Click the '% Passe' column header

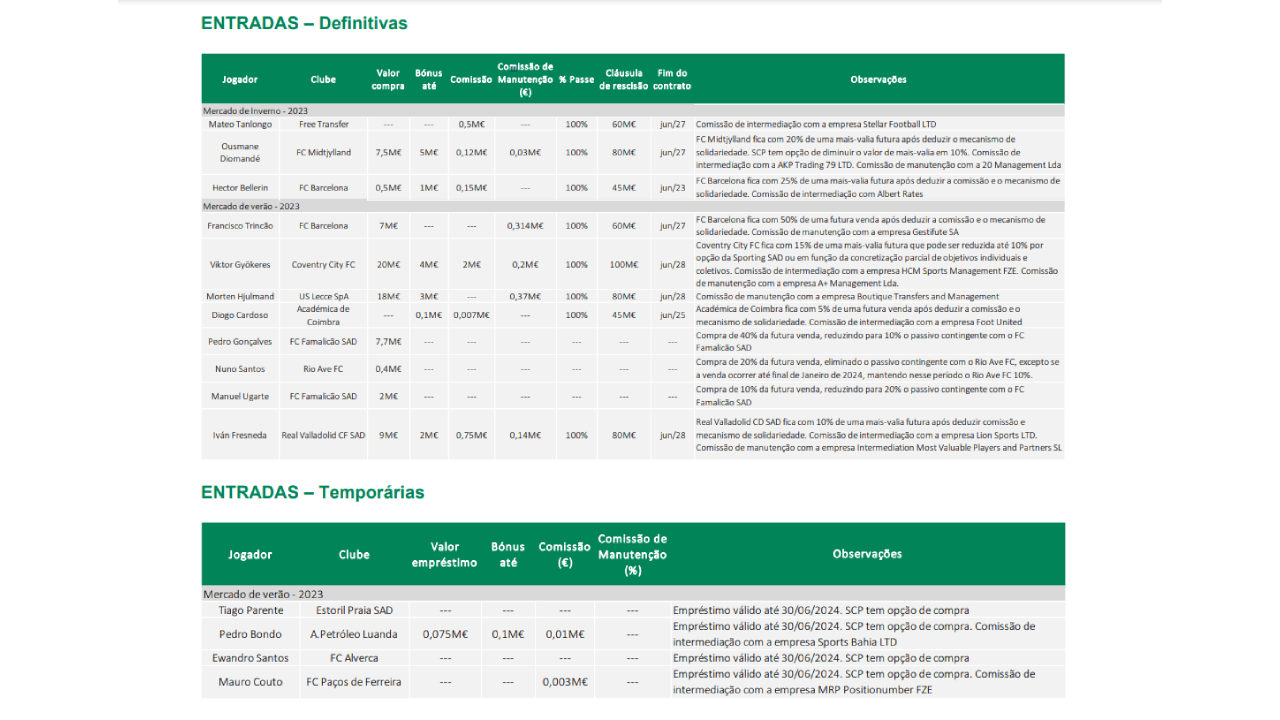(x=576, y=80)
